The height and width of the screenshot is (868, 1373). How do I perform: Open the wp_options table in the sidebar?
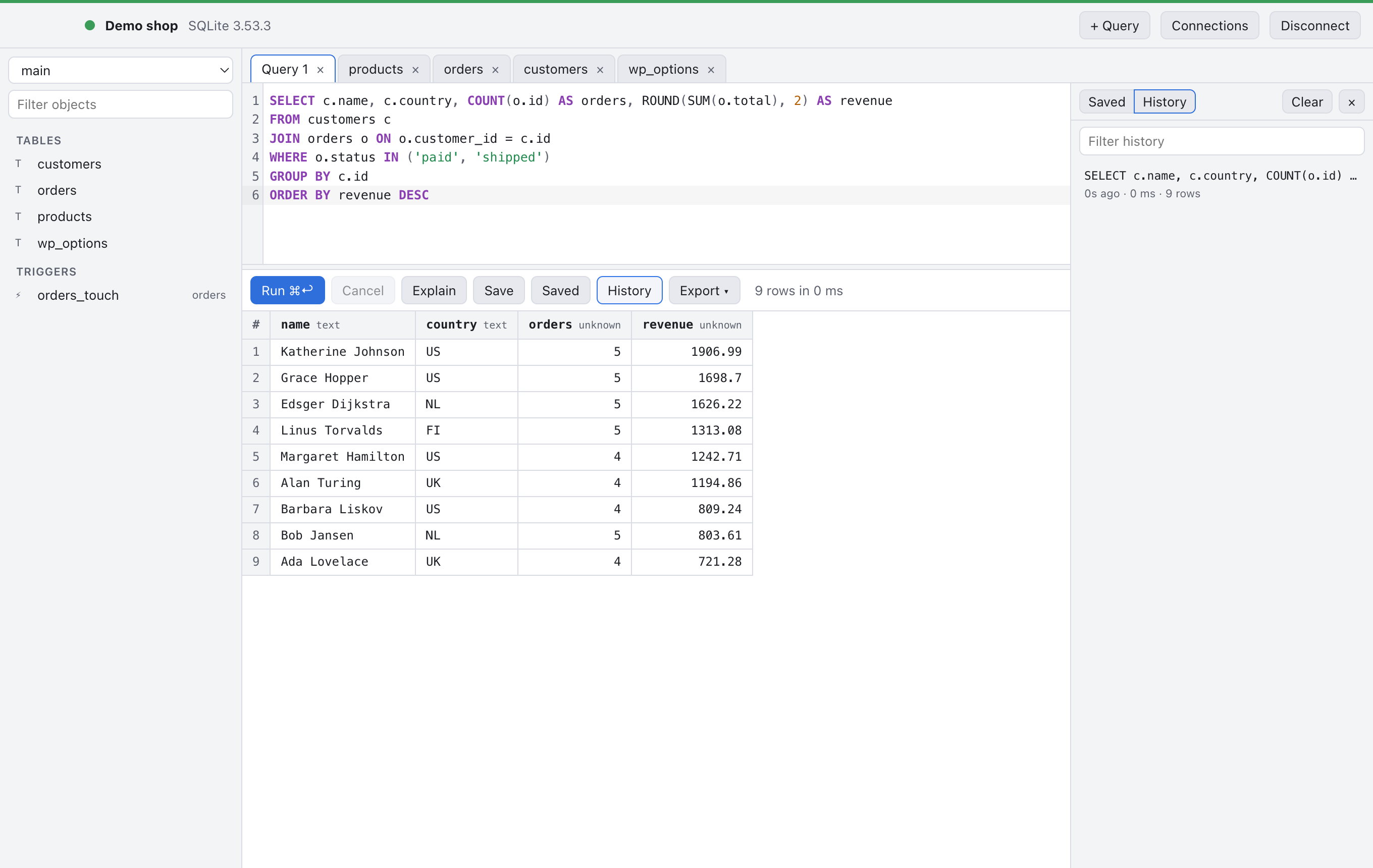tap(120, 243)
